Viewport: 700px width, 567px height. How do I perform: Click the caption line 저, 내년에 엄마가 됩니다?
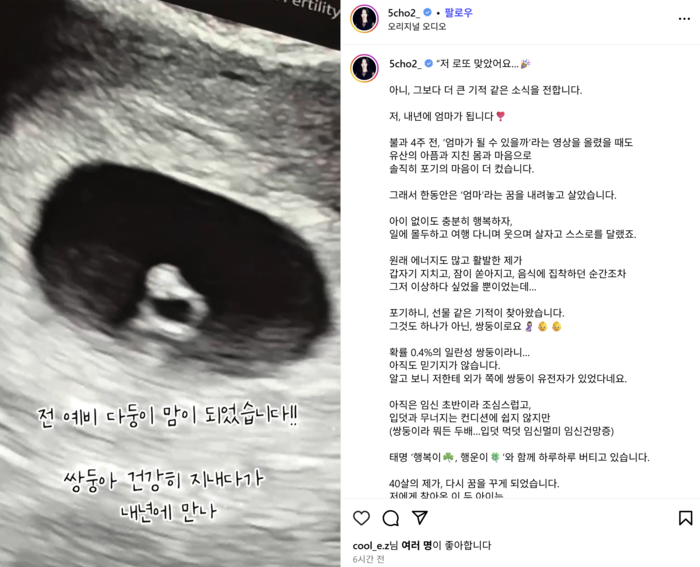tap(441, 116)
